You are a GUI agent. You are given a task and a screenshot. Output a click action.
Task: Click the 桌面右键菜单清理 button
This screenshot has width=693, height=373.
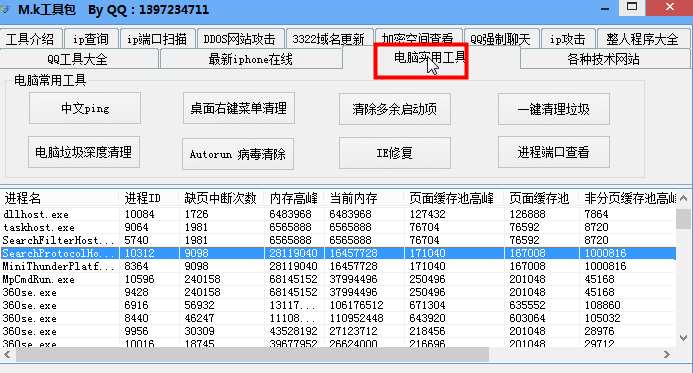point(239,108)
